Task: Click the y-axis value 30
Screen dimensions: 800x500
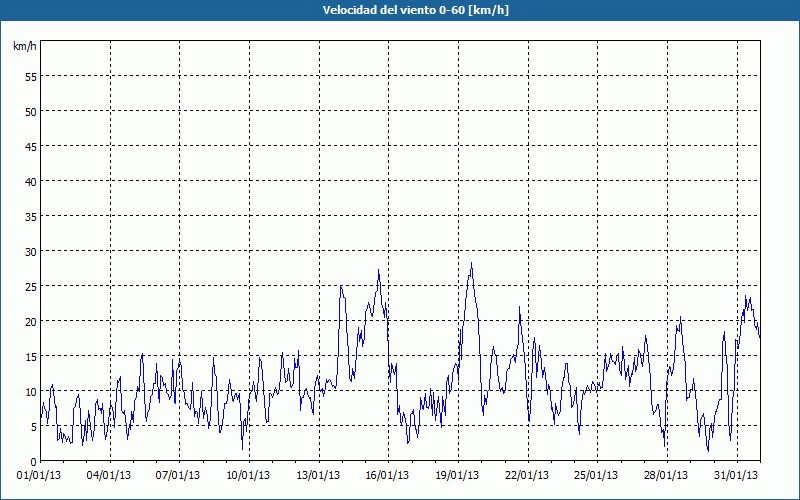Action: coord(31,252)
